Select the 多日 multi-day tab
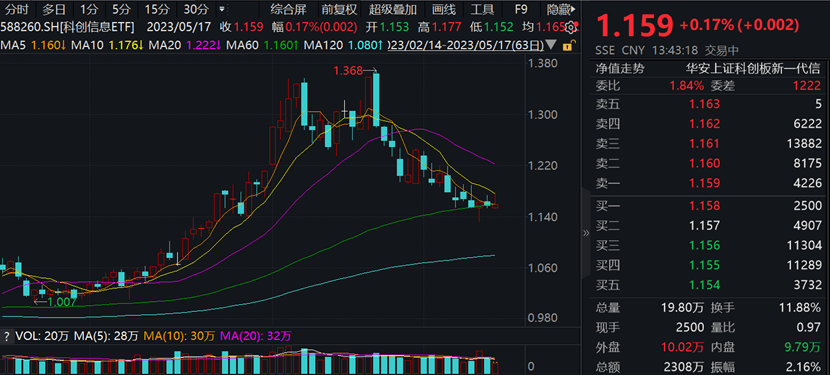The height and width of the screenshot is (375, 830). tap(55, 9)
